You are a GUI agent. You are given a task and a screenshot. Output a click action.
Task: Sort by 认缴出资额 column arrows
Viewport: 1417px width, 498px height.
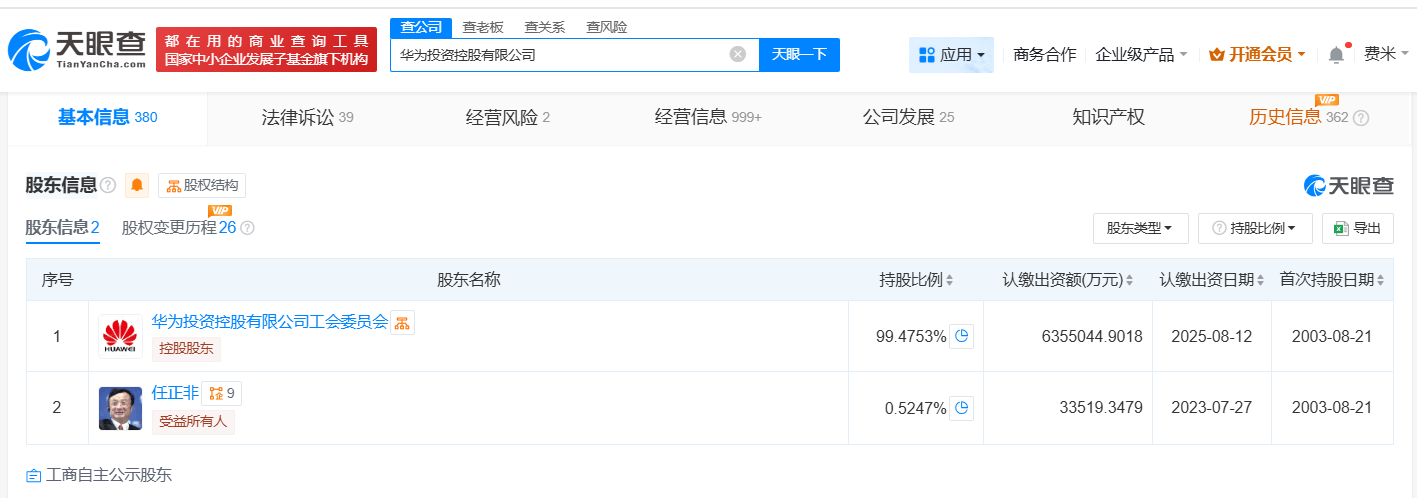click(x=1129, y=280)
